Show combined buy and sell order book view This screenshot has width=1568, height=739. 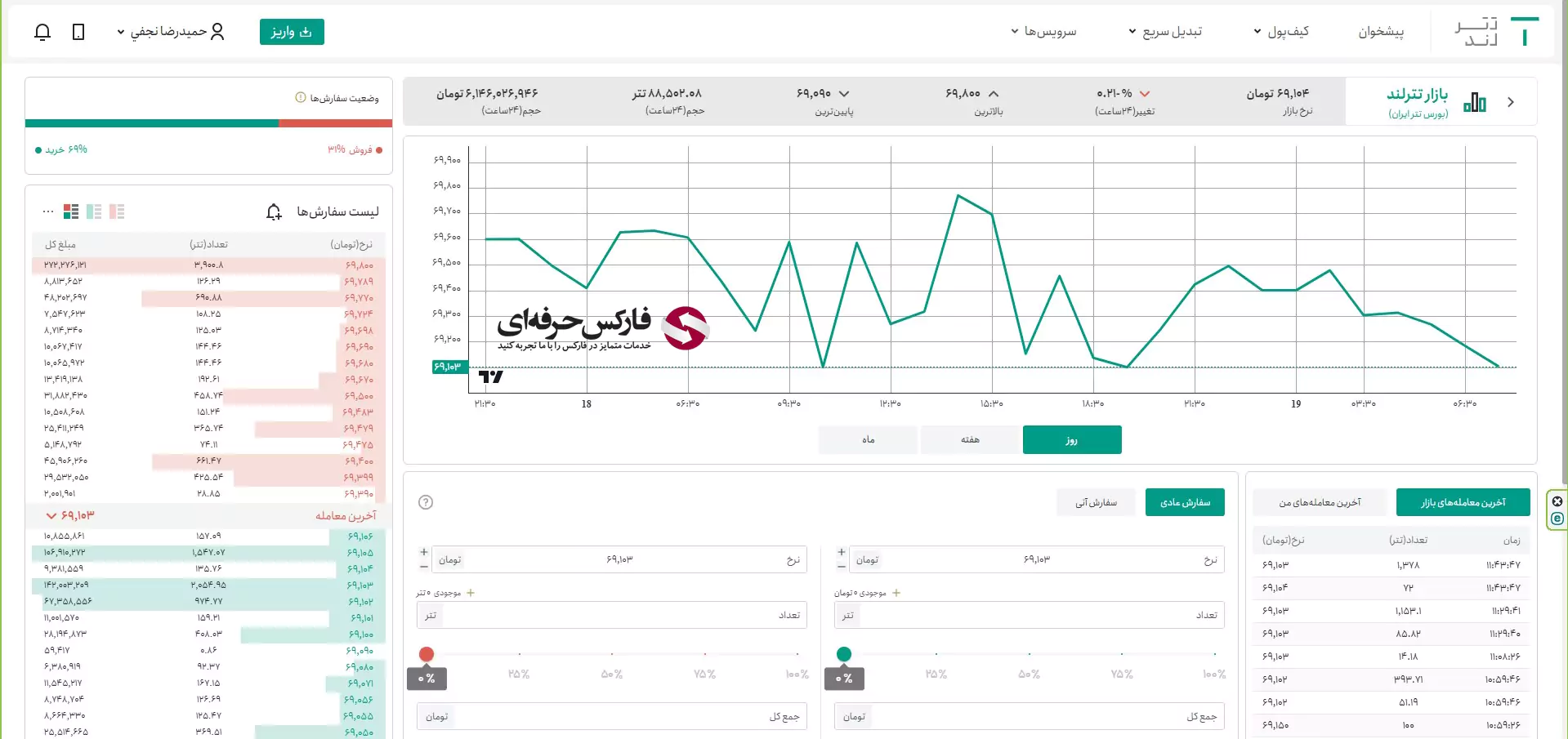(x=71, y=211)
